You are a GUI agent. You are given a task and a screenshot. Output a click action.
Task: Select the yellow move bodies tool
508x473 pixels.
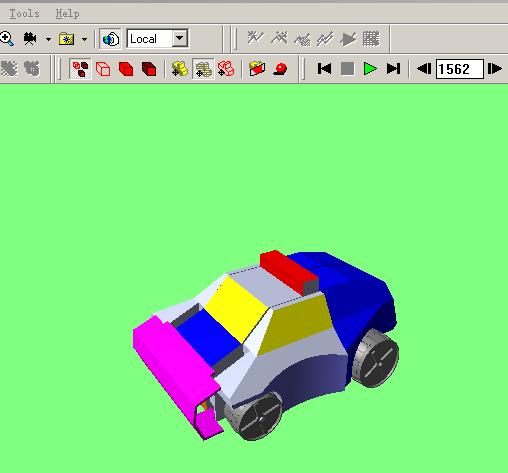[x=180, y=69]
